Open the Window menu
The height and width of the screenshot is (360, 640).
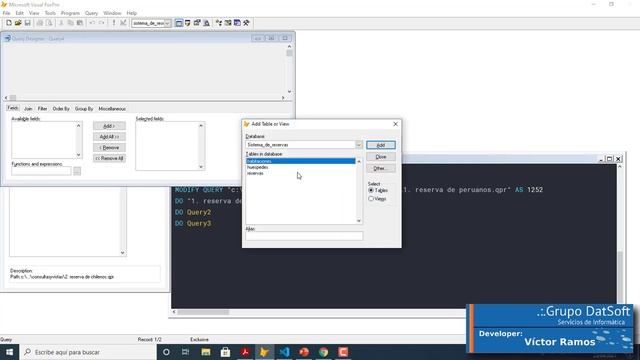point(112,13)
